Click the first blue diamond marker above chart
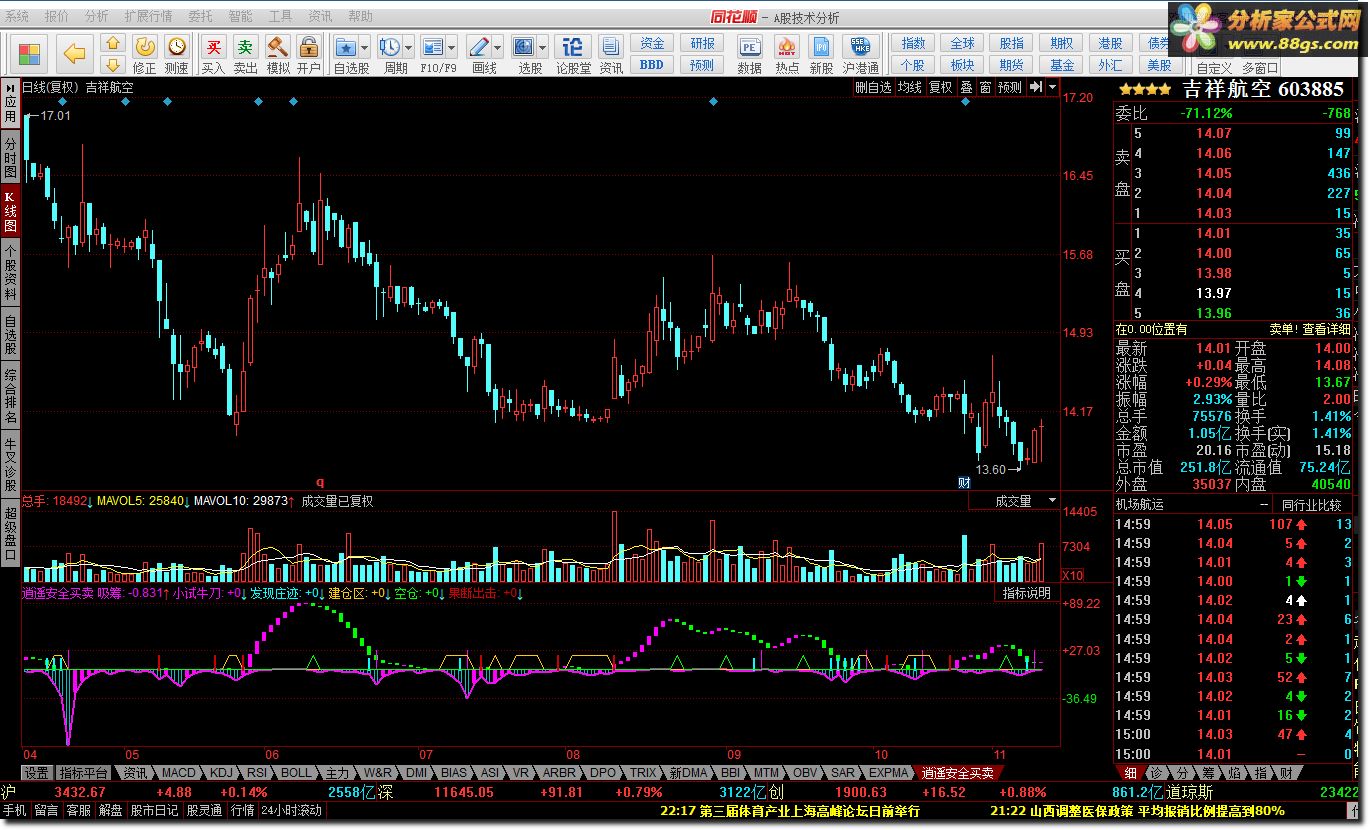The image size is (1370, 830). [63, 102]
